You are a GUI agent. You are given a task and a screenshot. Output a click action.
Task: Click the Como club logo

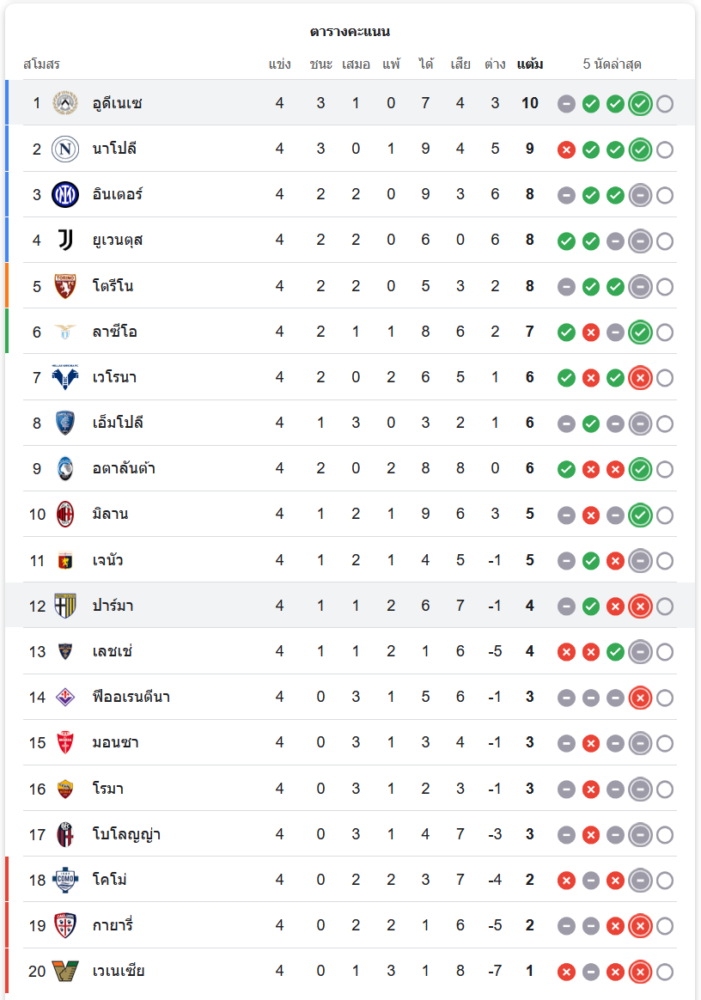65,880
